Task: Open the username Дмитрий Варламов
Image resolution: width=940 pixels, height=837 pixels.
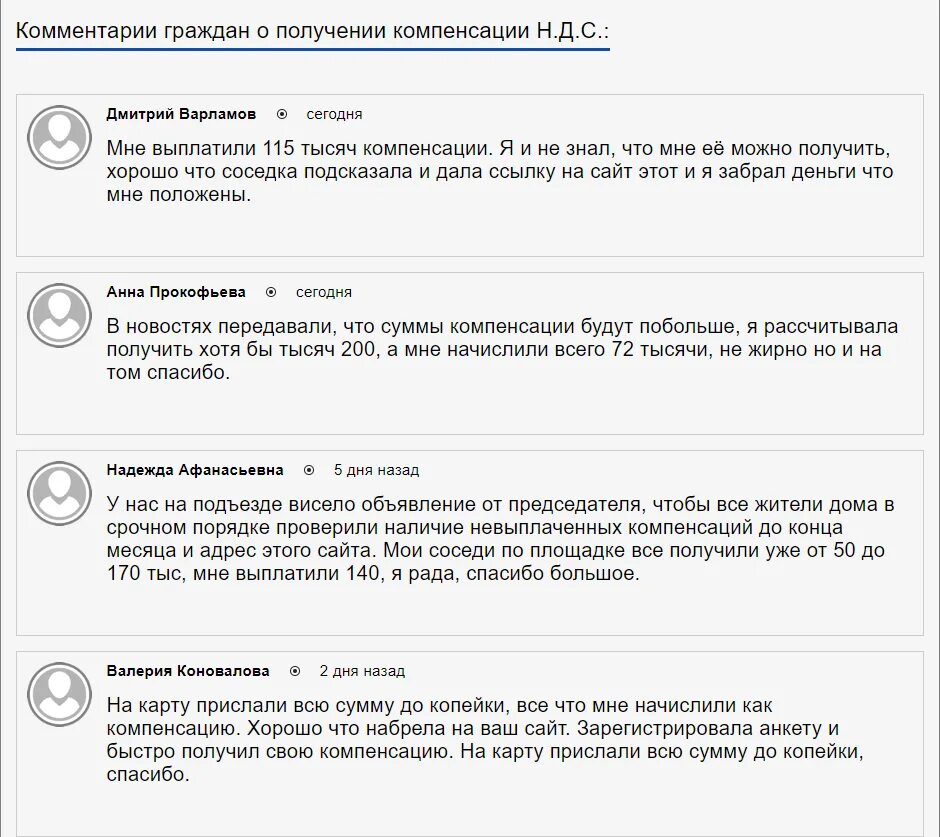Action: [181, 114]
